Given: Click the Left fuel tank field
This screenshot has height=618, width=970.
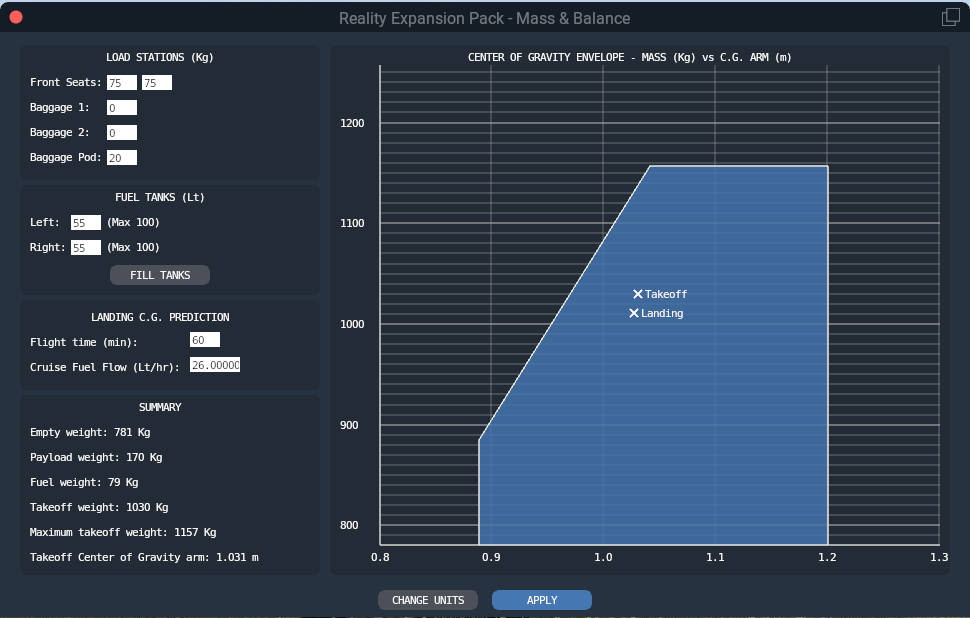Looking at the screenshot, I should point(86,223).
